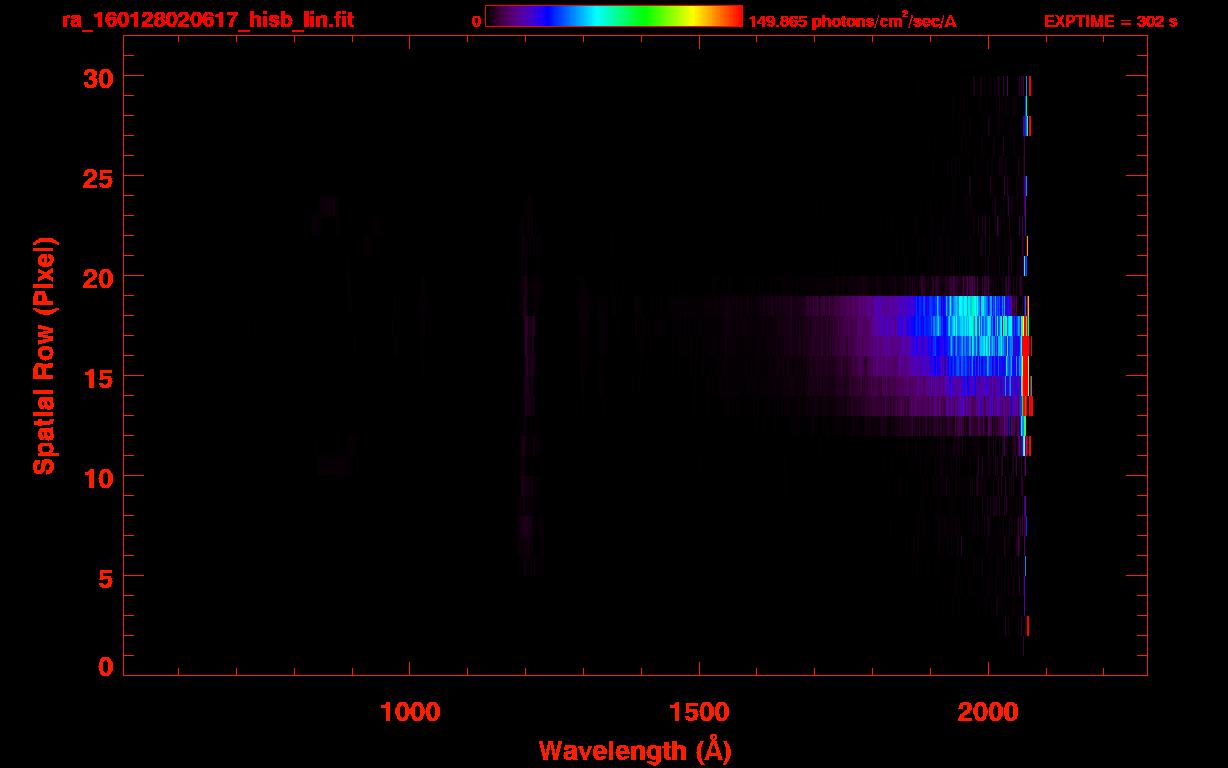Click the 1000 wavelength tick label

tap(410, 711)
